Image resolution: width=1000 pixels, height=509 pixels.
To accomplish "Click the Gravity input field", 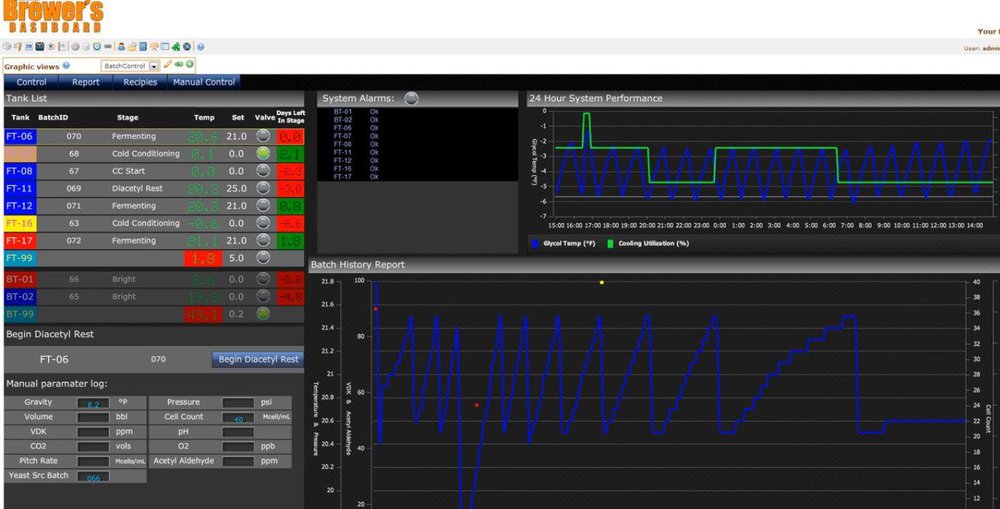I will click(x=93, y=402).
